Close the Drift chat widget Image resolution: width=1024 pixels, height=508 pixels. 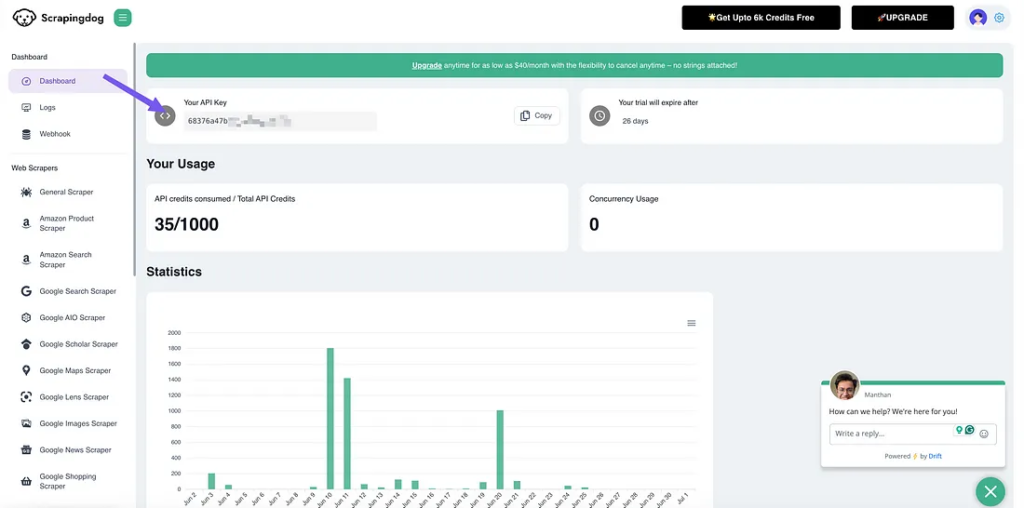coord(991,492)
